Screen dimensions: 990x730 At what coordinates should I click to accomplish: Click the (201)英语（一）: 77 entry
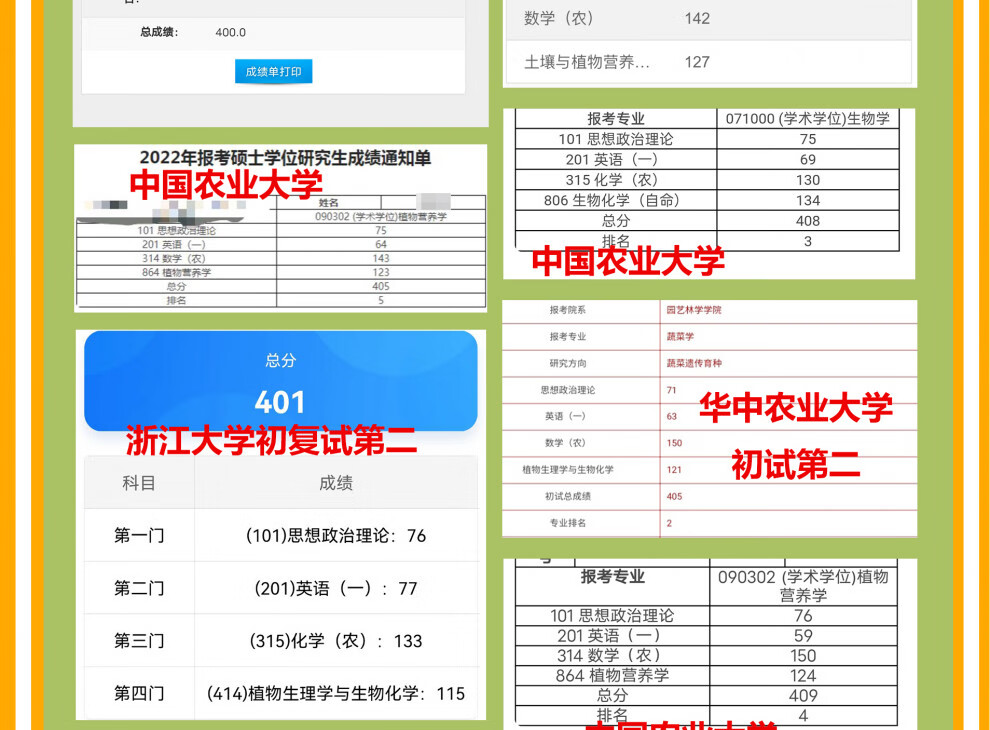coord(336,589)
